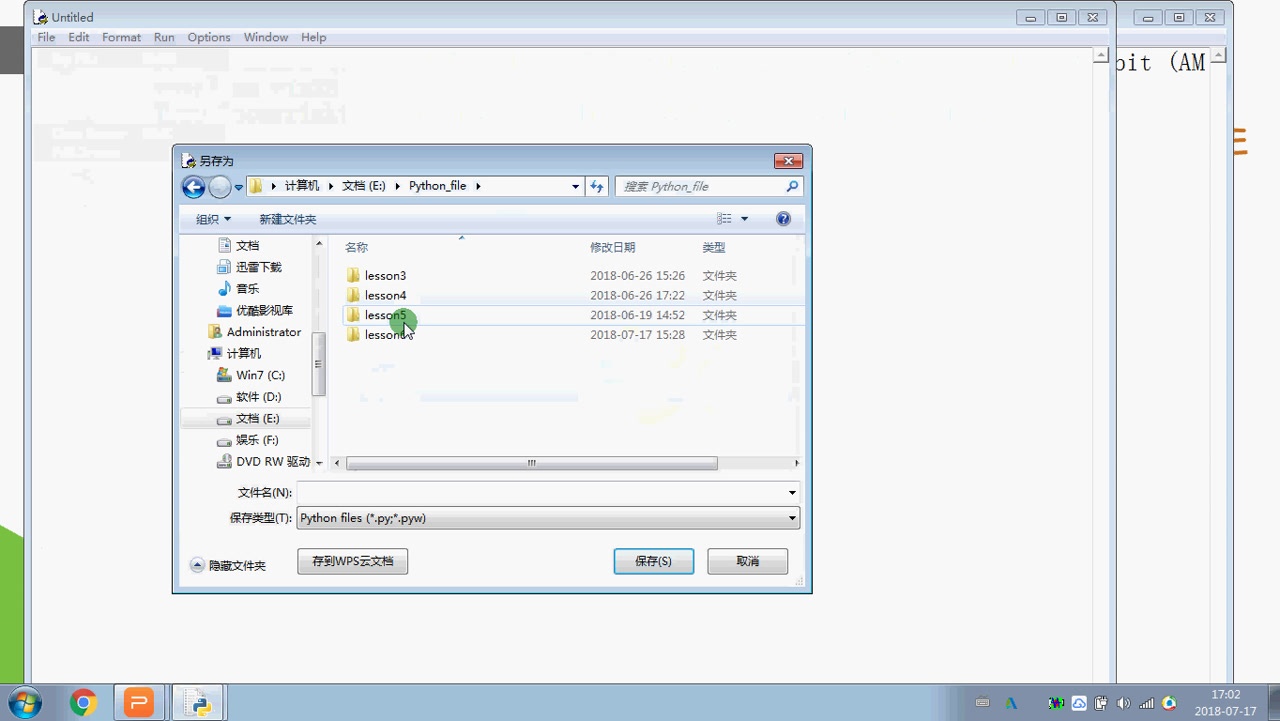Image resolution: width=1280 pixels, height=721 pixels.
Task: Select the lesson3 folder
Action: 385,275
